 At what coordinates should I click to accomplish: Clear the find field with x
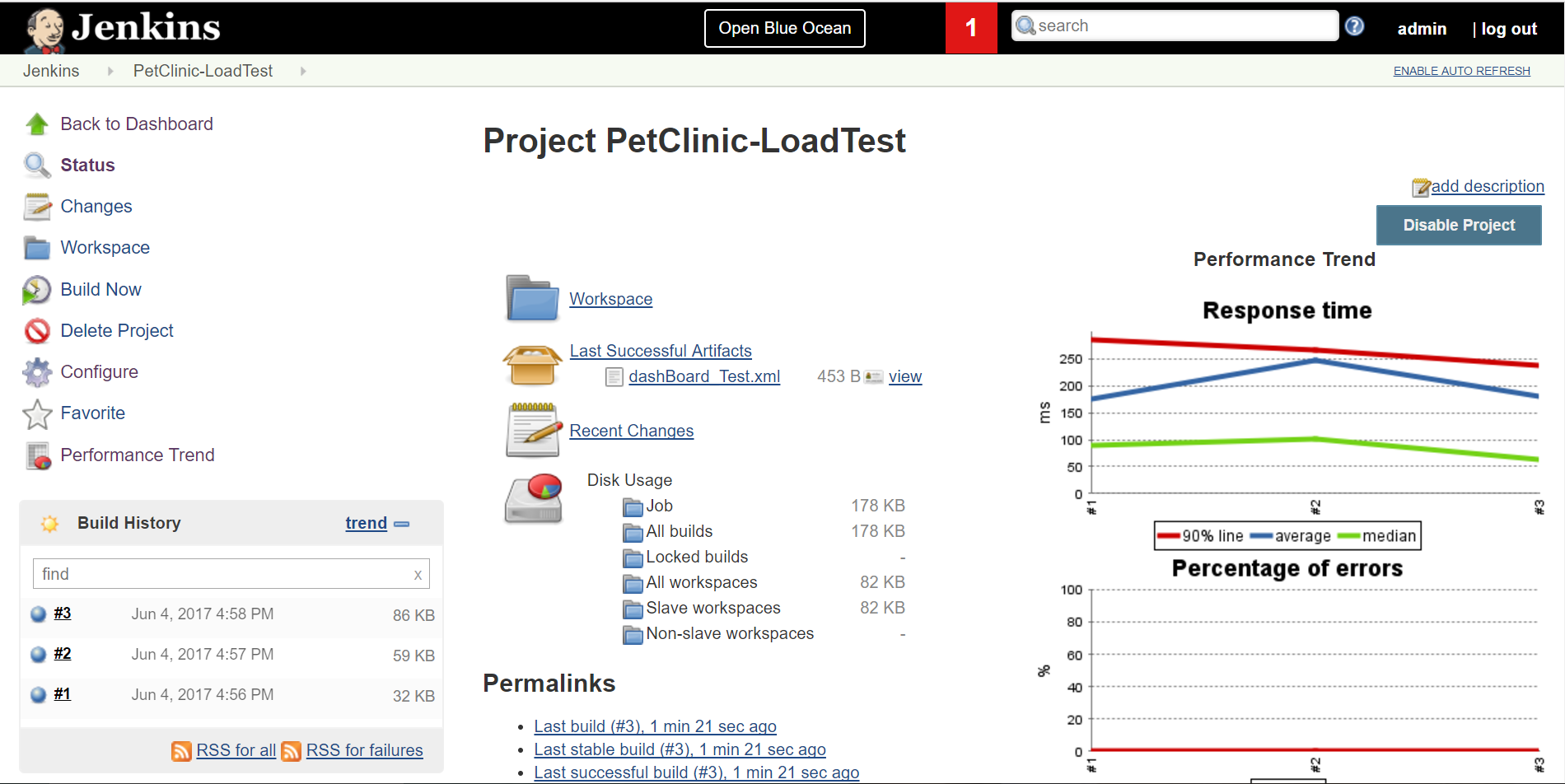point(418,575)
